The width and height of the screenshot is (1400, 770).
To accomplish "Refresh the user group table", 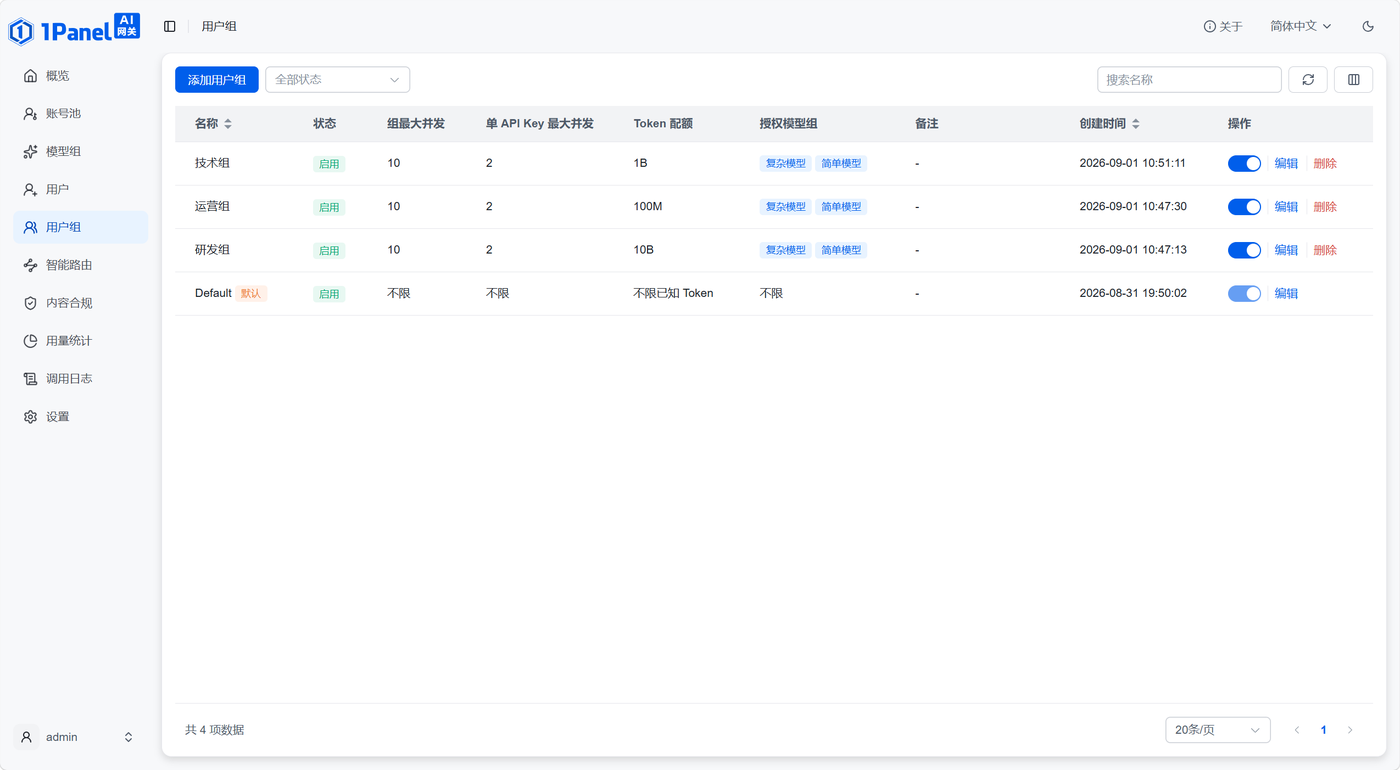I will click(x=1308, y=80).
